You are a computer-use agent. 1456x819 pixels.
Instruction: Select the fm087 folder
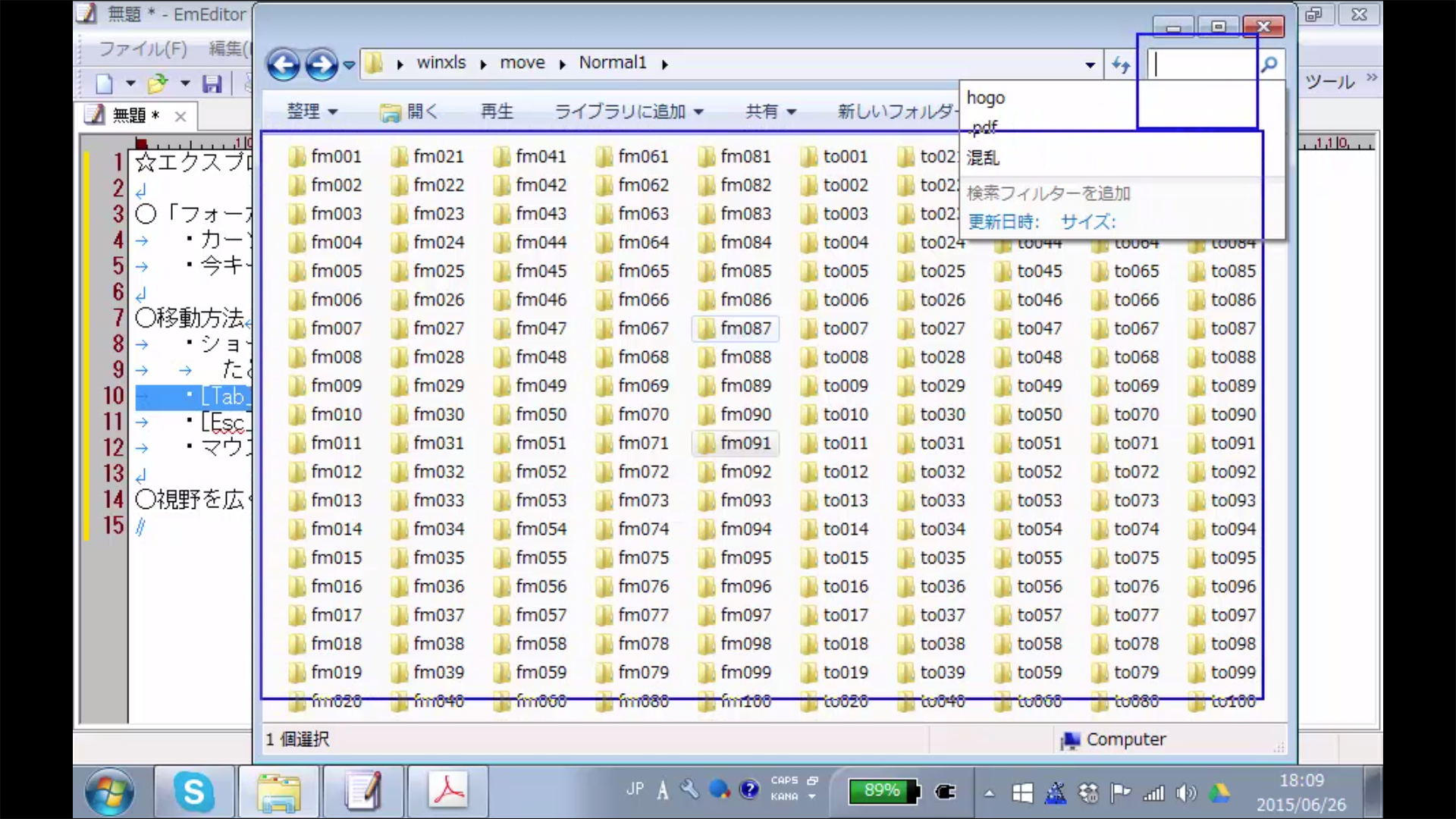(x=736, y=328)
